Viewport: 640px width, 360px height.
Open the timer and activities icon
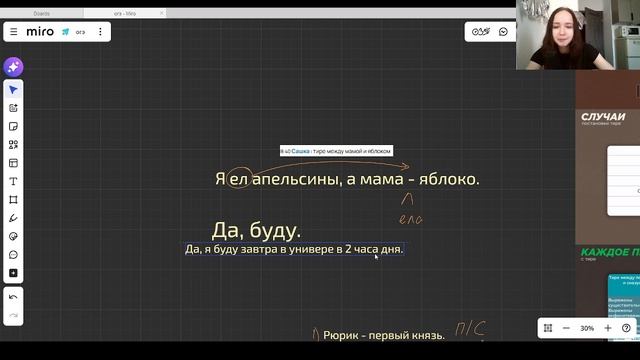click(x=480, y=31)
